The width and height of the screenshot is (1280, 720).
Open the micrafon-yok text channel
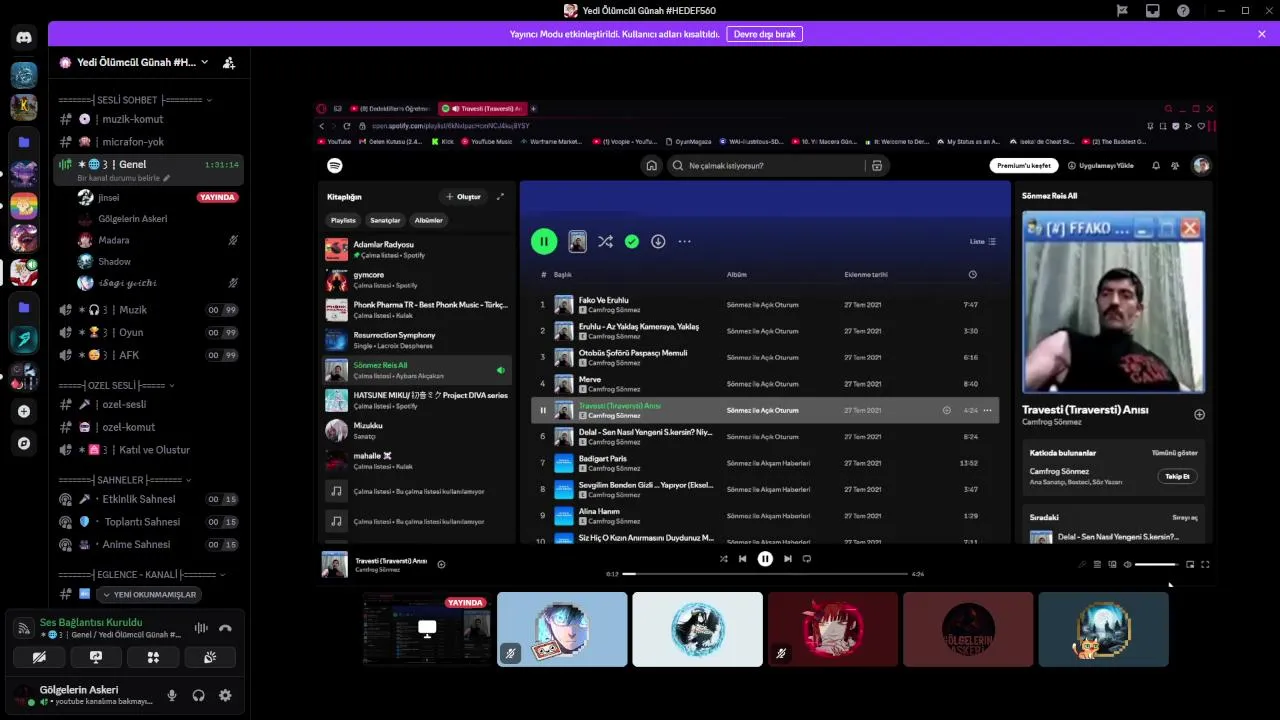tap(148, 142)
